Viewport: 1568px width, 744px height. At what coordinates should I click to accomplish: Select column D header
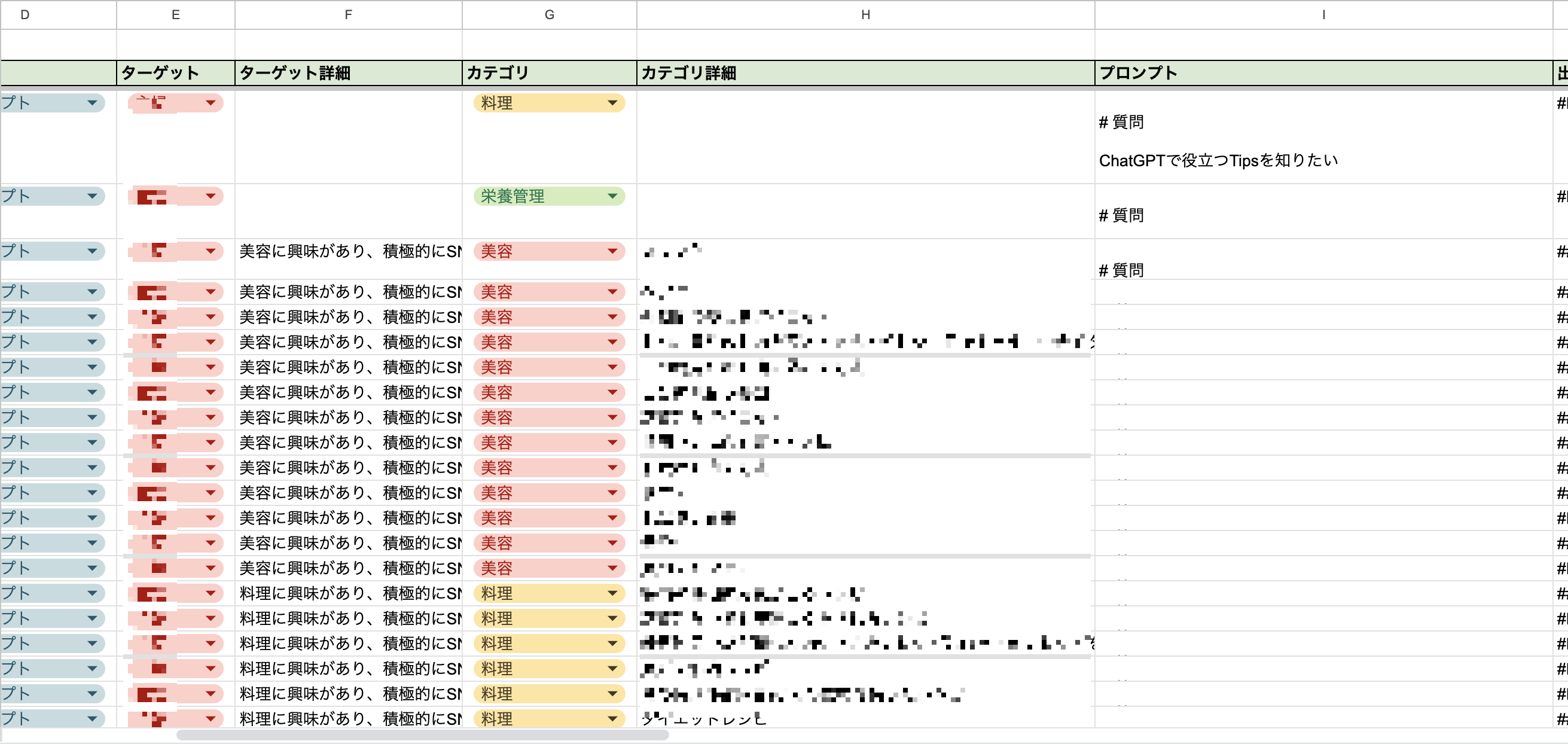[x=58, y=14]
